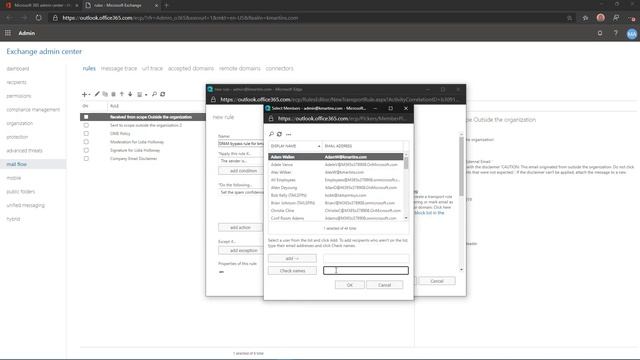Image resolution: width=640 pixels, height=360 pixels.
Task: Select Christie Cline in members list
Action: [336, 210]
